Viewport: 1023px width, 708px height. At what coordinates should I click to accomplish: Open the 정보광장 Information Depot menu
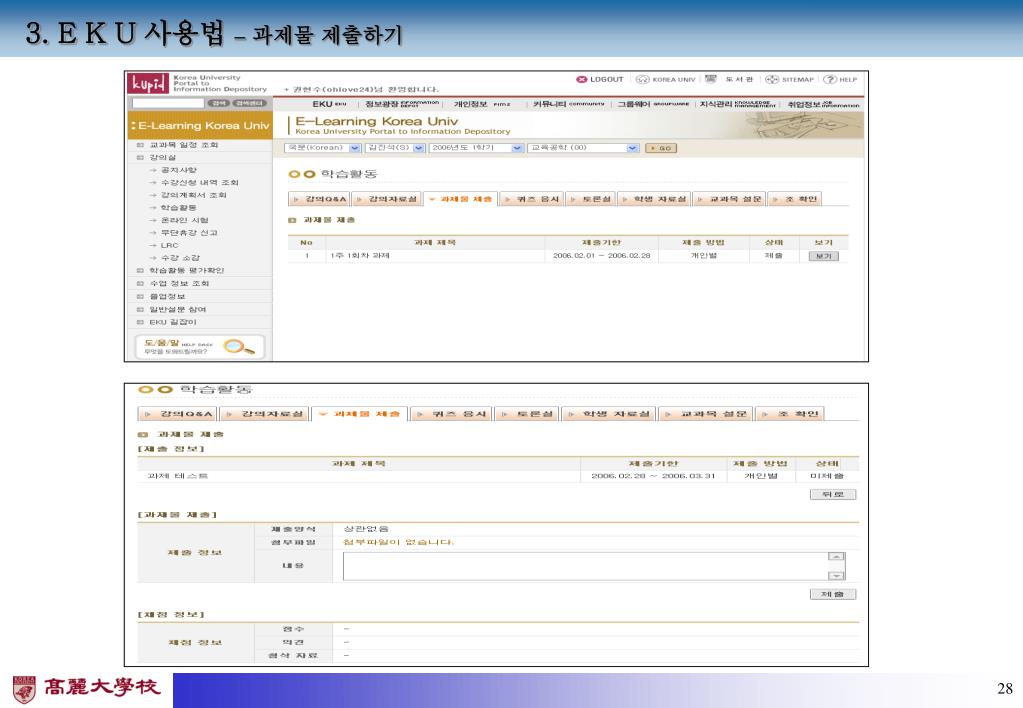pos(402,104)
